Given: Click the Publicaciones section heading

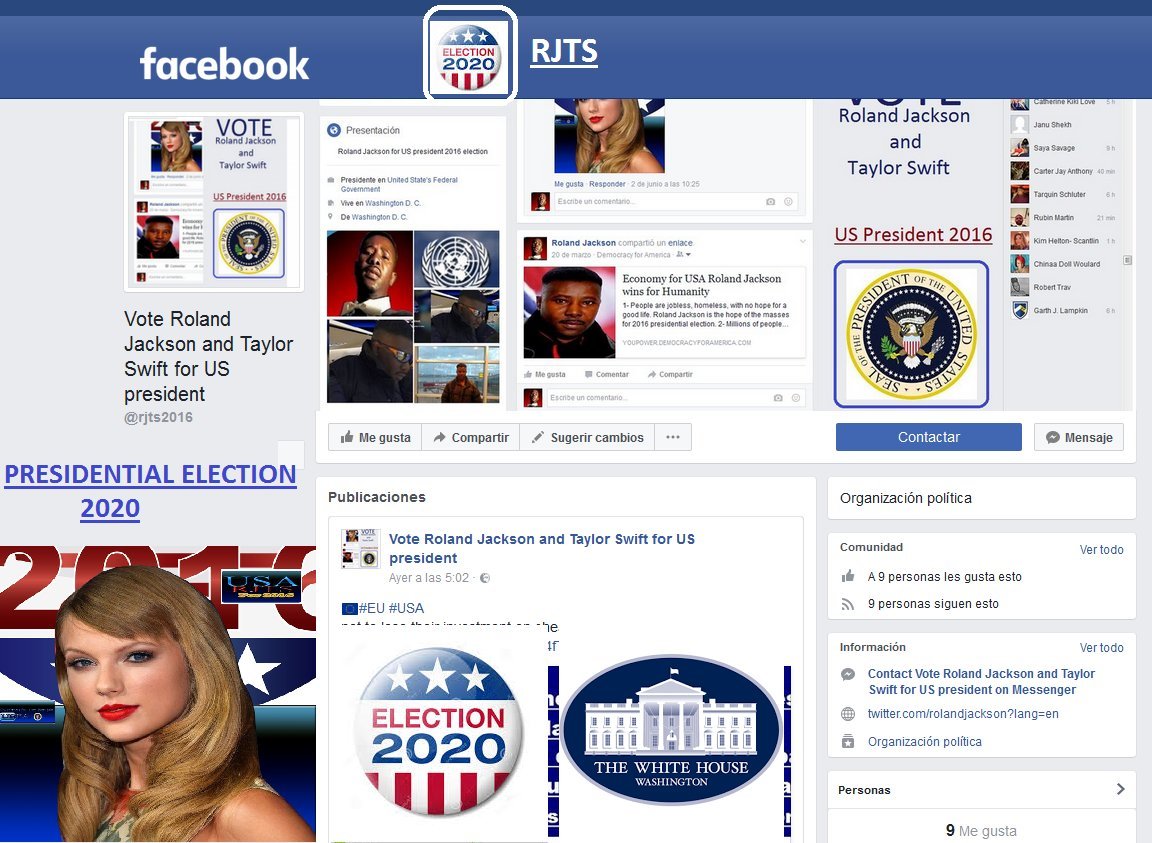Looking at the screenshot, I should pos(376,497).
